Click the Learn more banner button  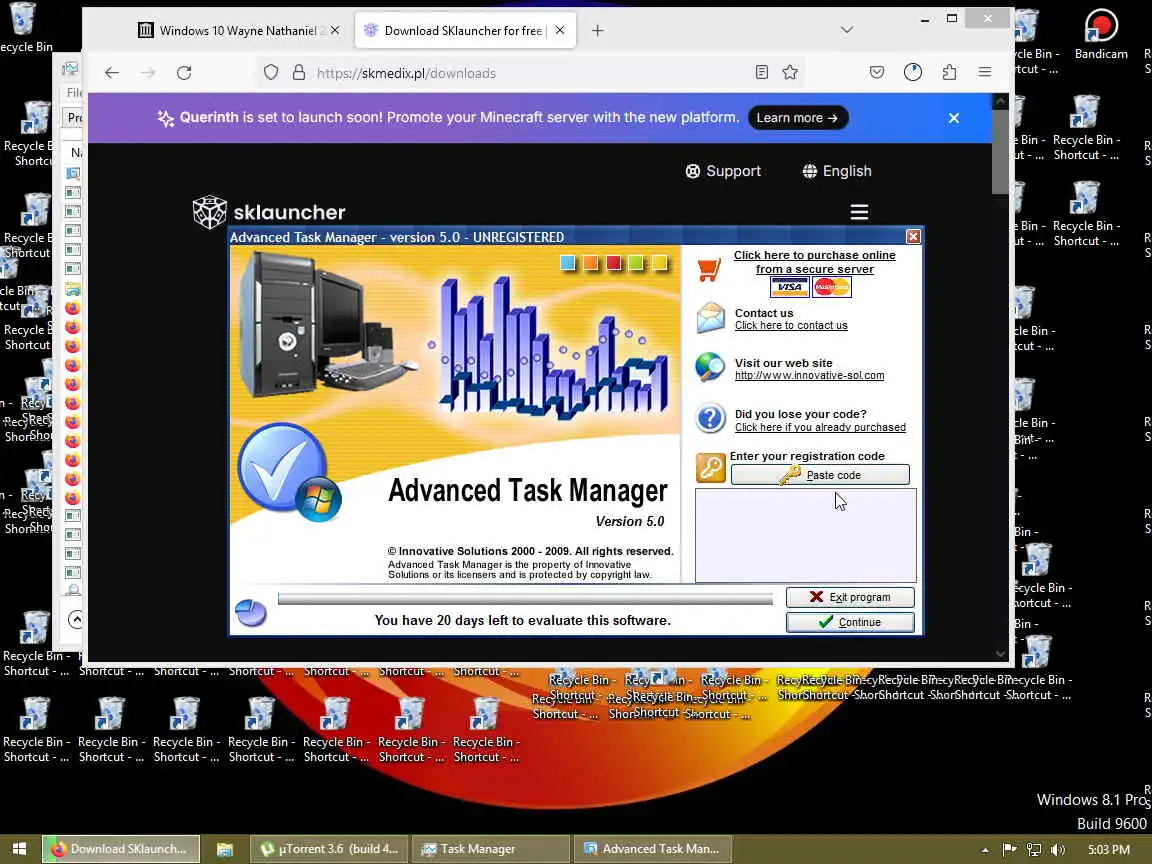(x=798, y=118)
